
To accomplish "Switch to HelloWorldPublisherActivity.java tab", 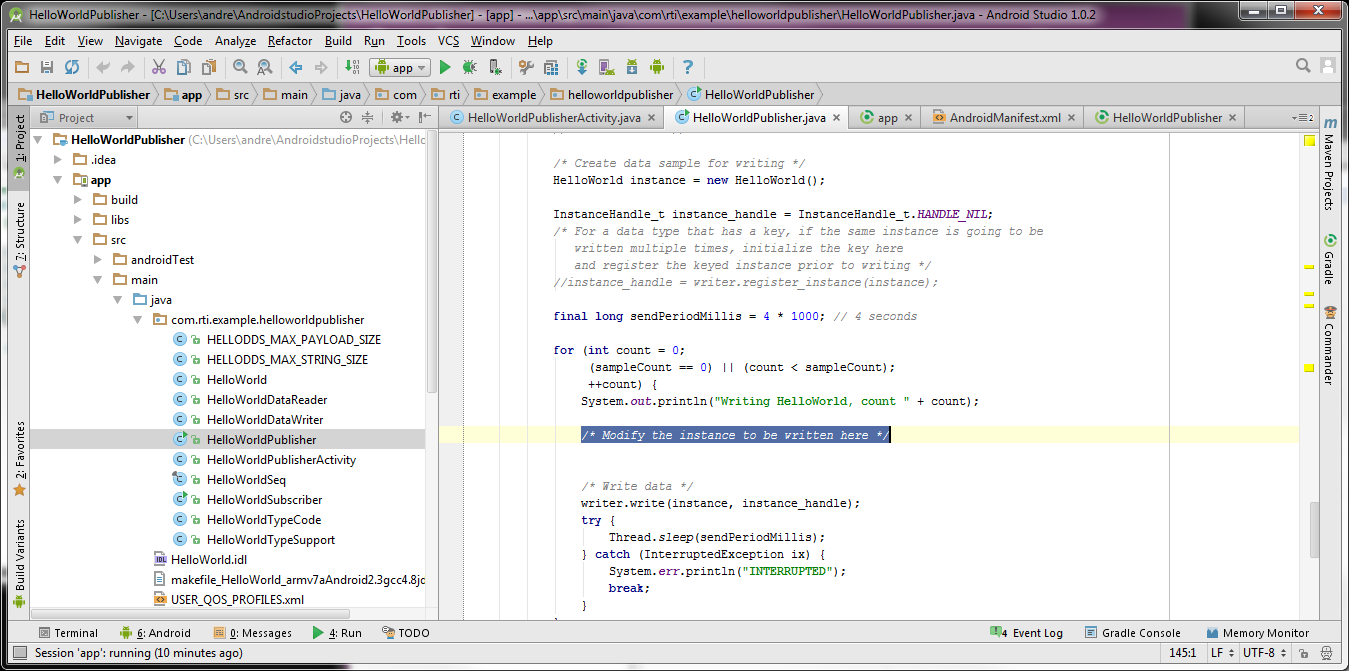I will pyautogui.click(x=554, y=117).
